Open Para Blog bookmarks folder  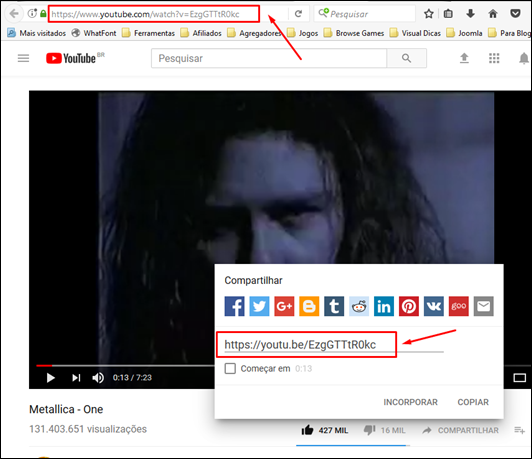point(510,33)
